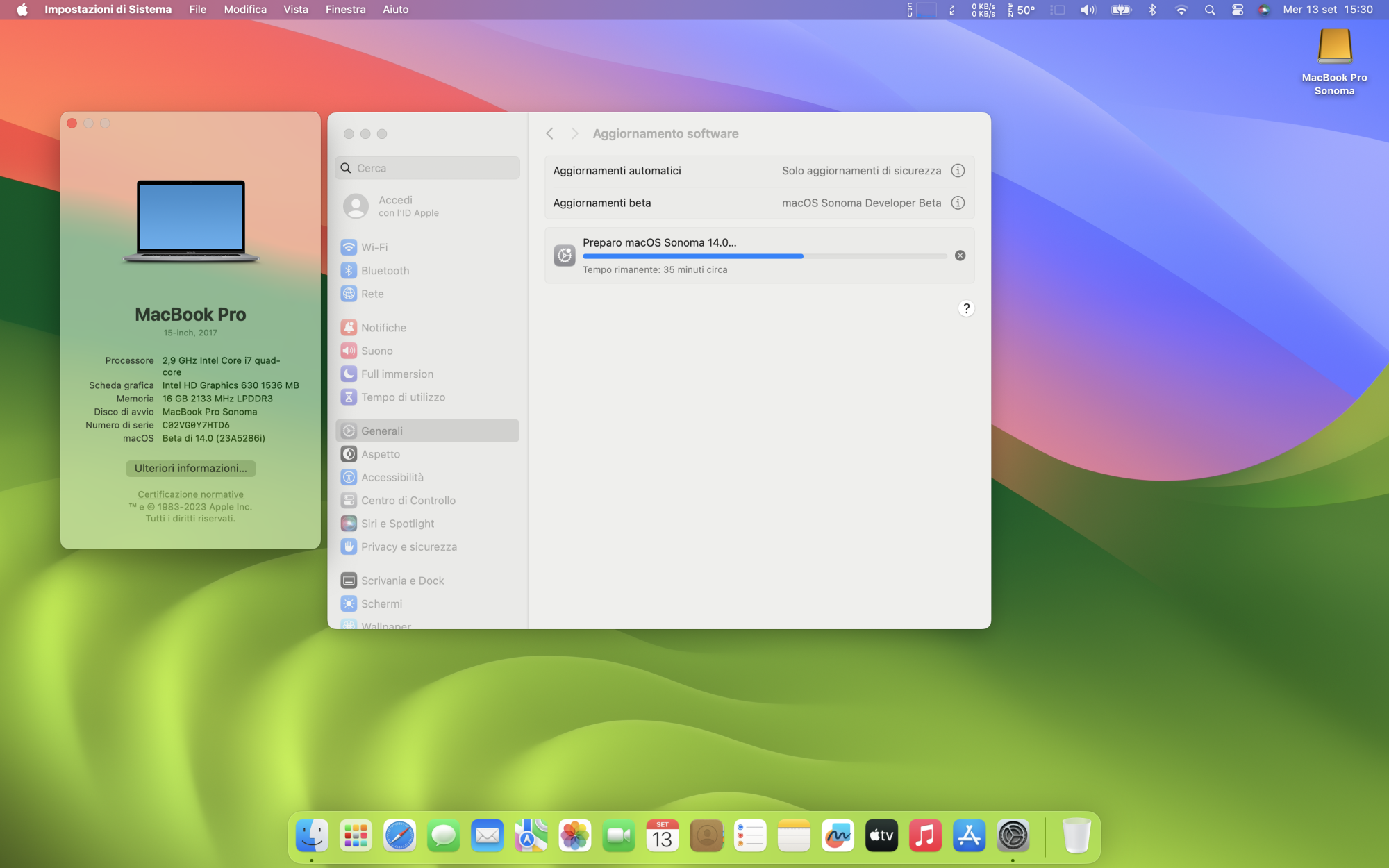Image resolution: width=1389 pixels, height=868 pixels.
Task: Open the help question mark button
Action: (x=966, y=308)
